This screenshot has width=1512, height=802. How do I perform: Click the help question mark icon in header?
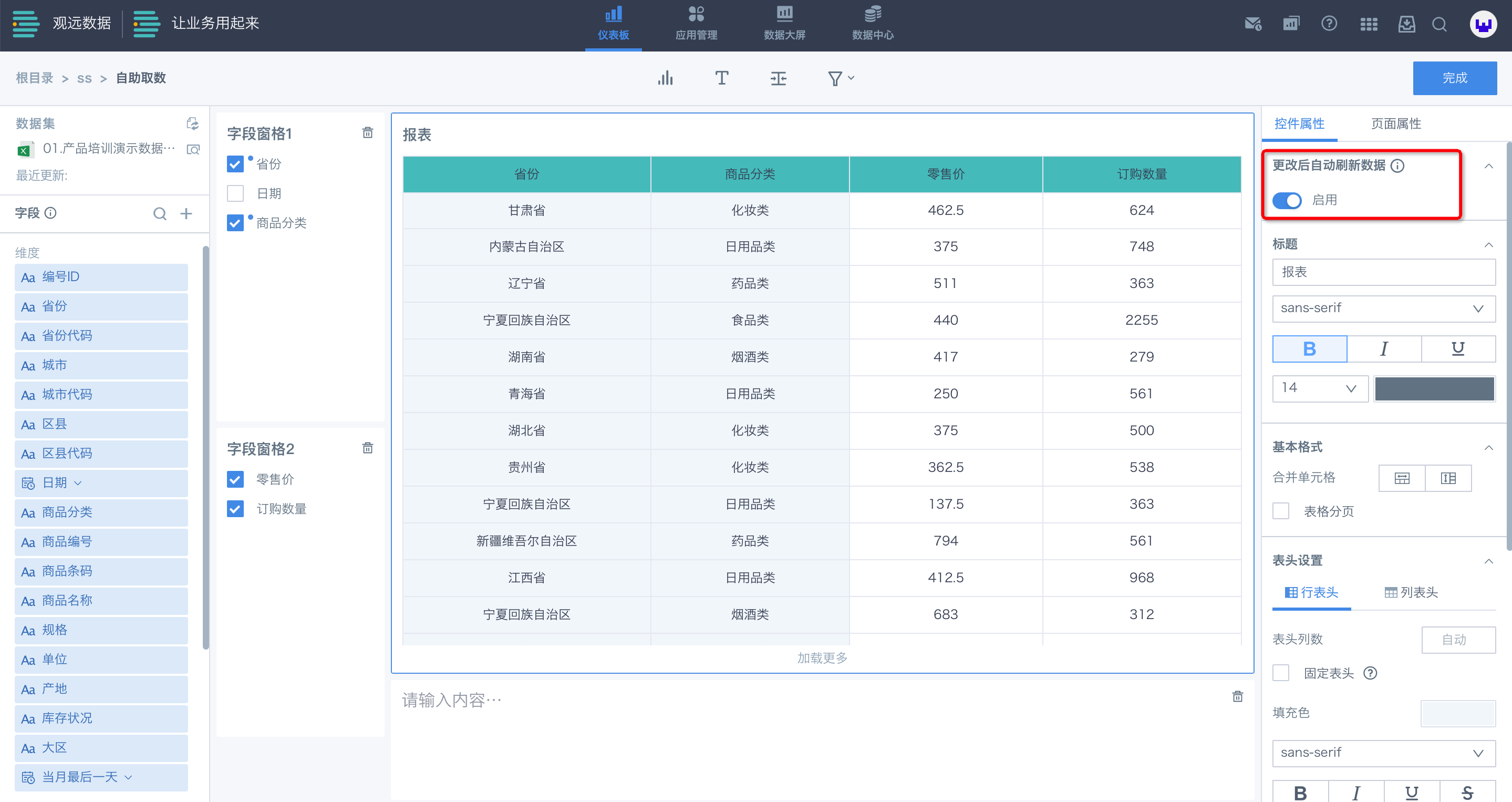tap(1329, 24)
